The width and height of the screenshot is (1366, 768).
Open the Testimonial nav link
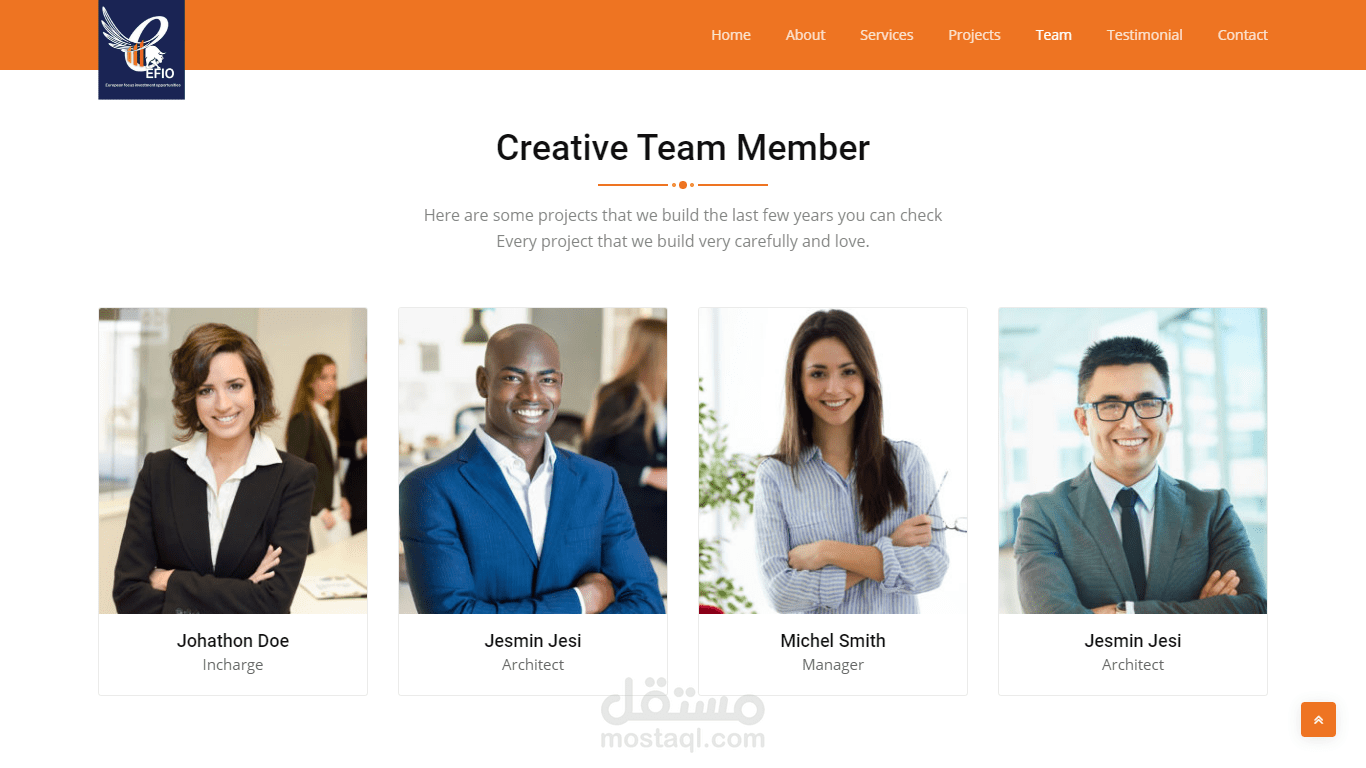1145,35
